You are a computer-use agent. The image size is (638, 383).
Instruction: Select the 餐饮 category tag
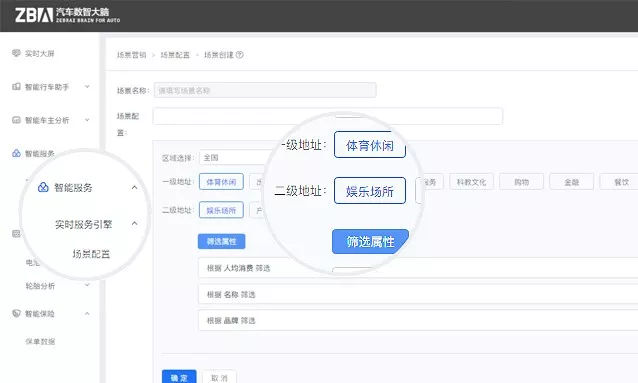pos(620,182)
